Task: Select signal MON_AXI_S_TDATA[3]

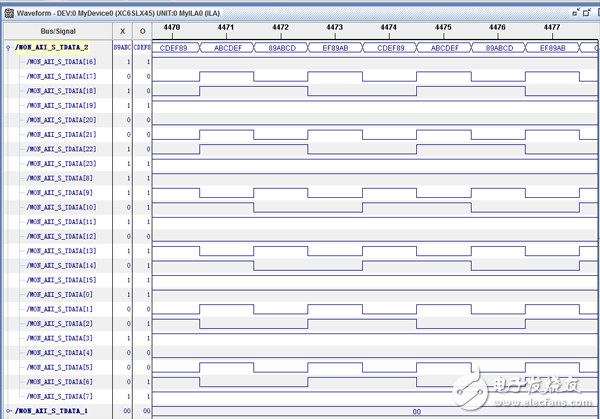Action: tap(60, 338)
